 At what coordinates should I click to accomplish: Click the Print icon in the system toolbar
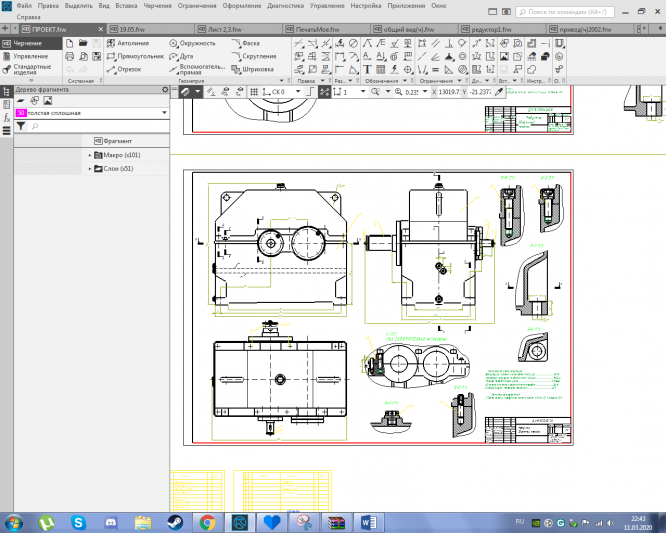68,57
